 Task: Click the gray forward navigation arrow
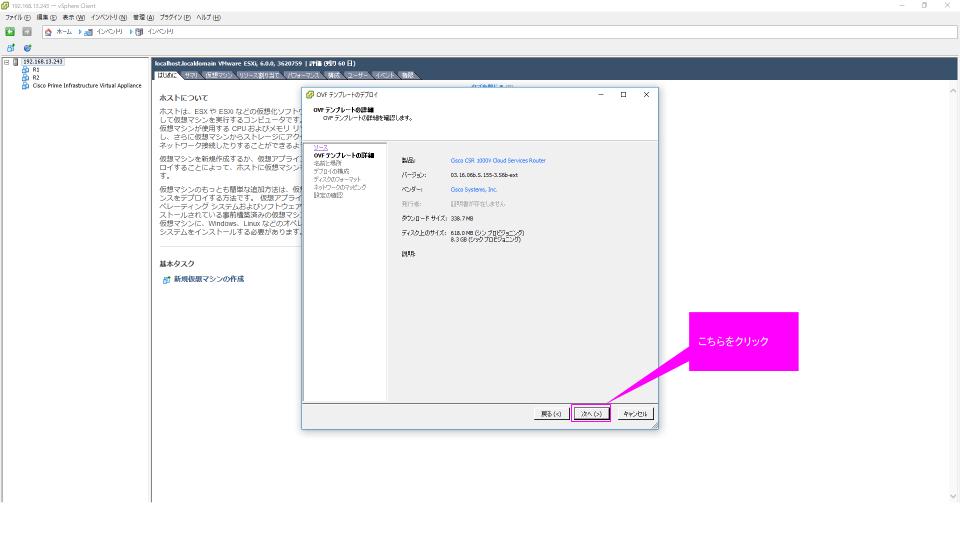pos(27,31)
